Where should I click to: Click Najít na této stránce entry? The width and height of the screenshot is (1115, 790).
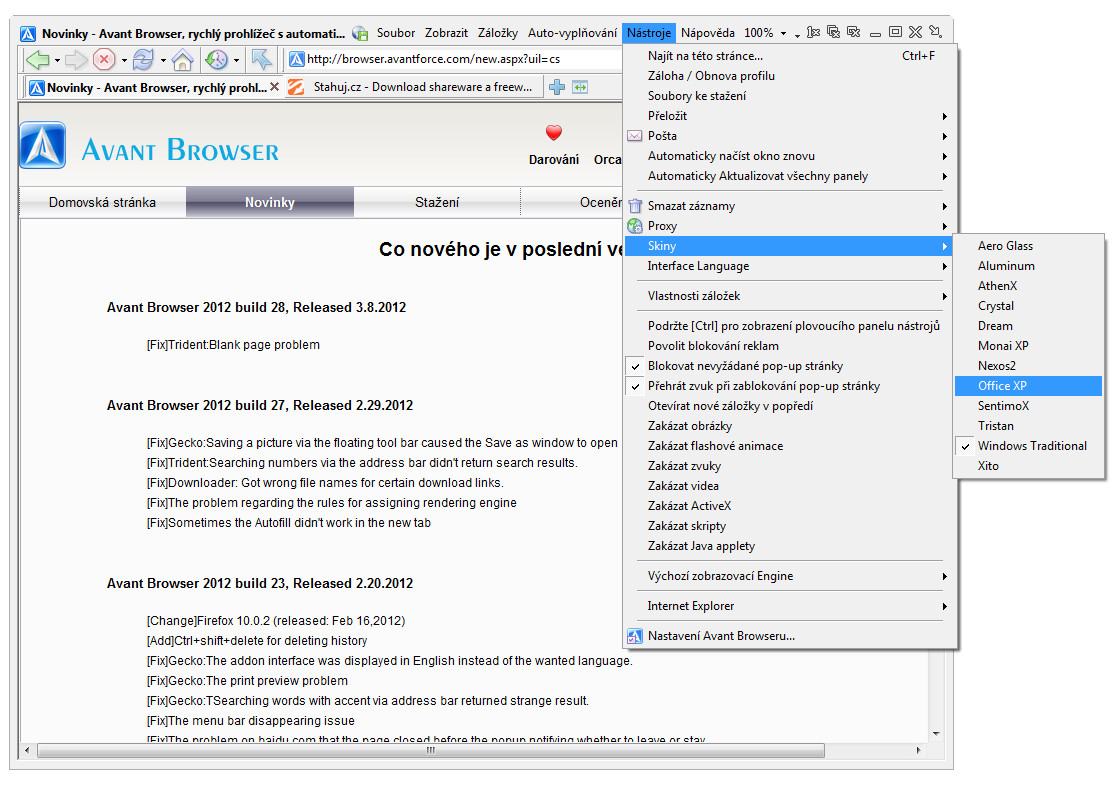click(x=790, y=56)
